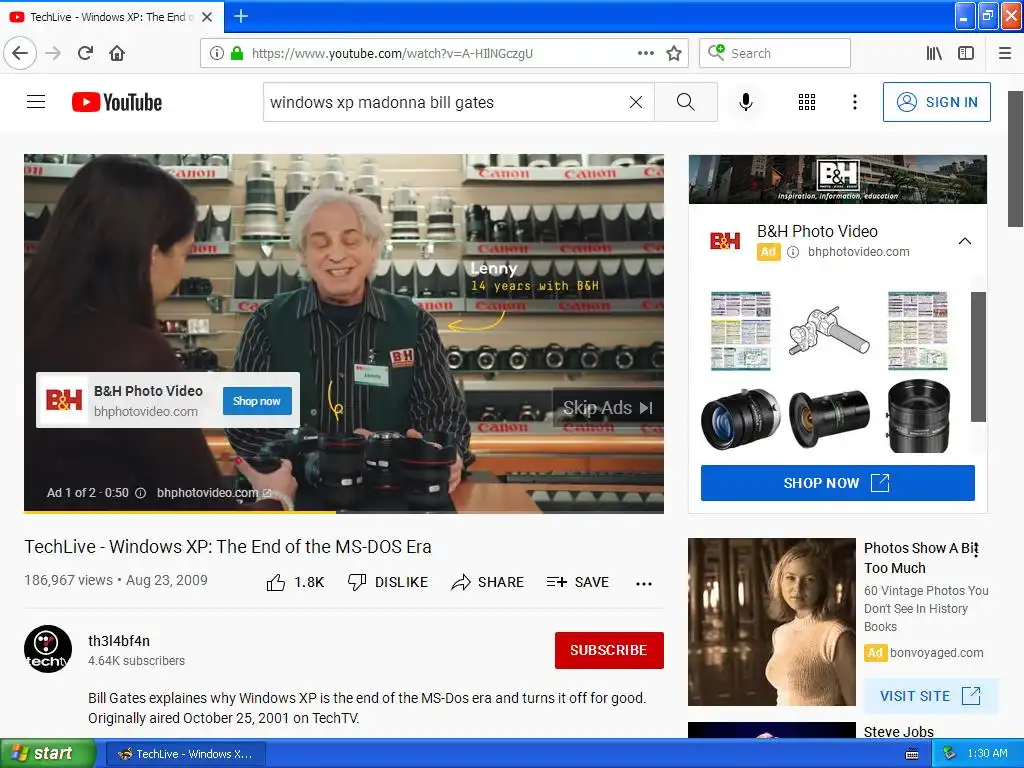The width and height of the screenshot is (1024, 768).
Task: Click the ad product list scrollbar
Action: [x=978, y=357]
